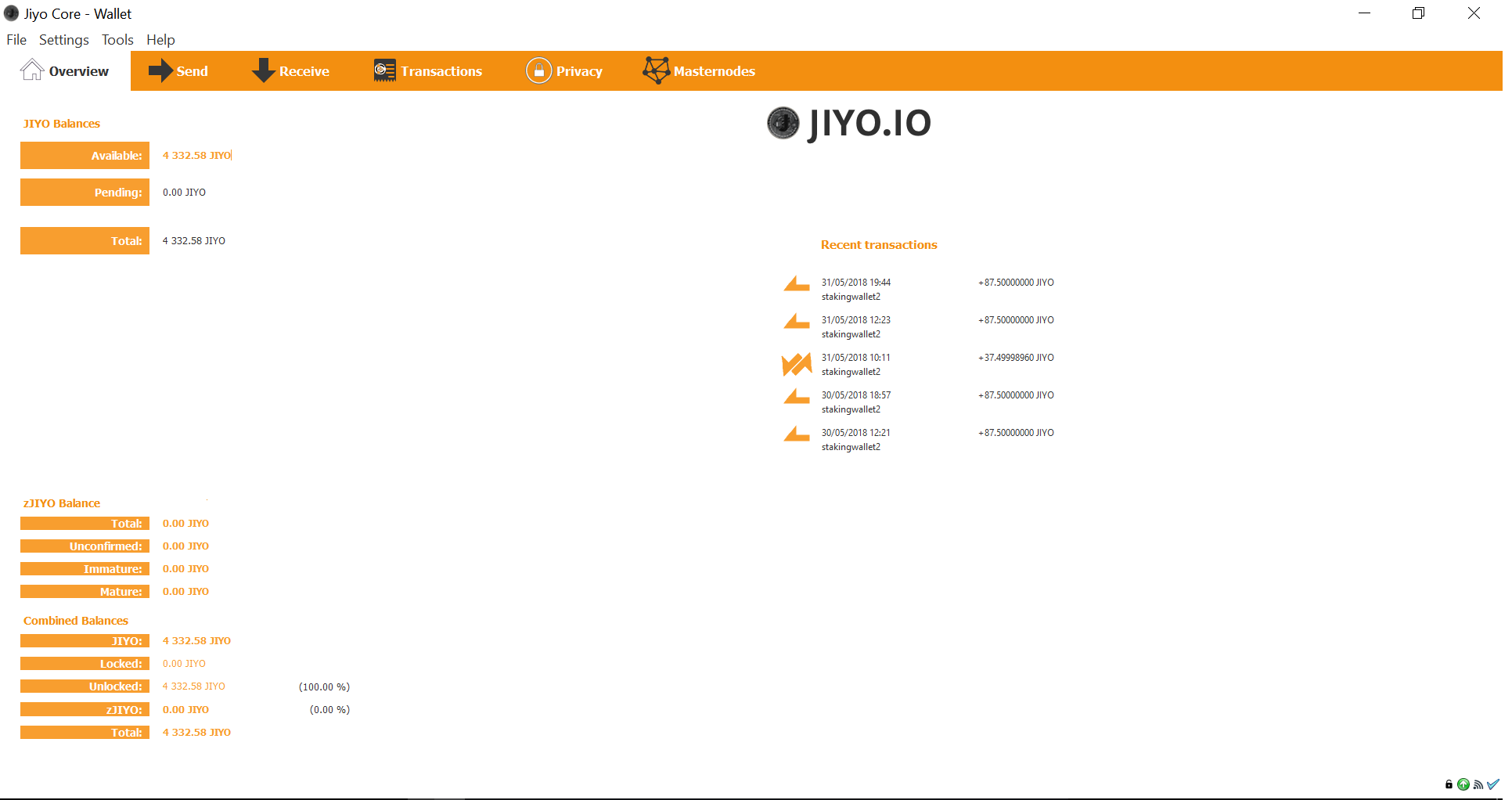Click the zJIYO Unconfirmed value

tap(185, 546)
